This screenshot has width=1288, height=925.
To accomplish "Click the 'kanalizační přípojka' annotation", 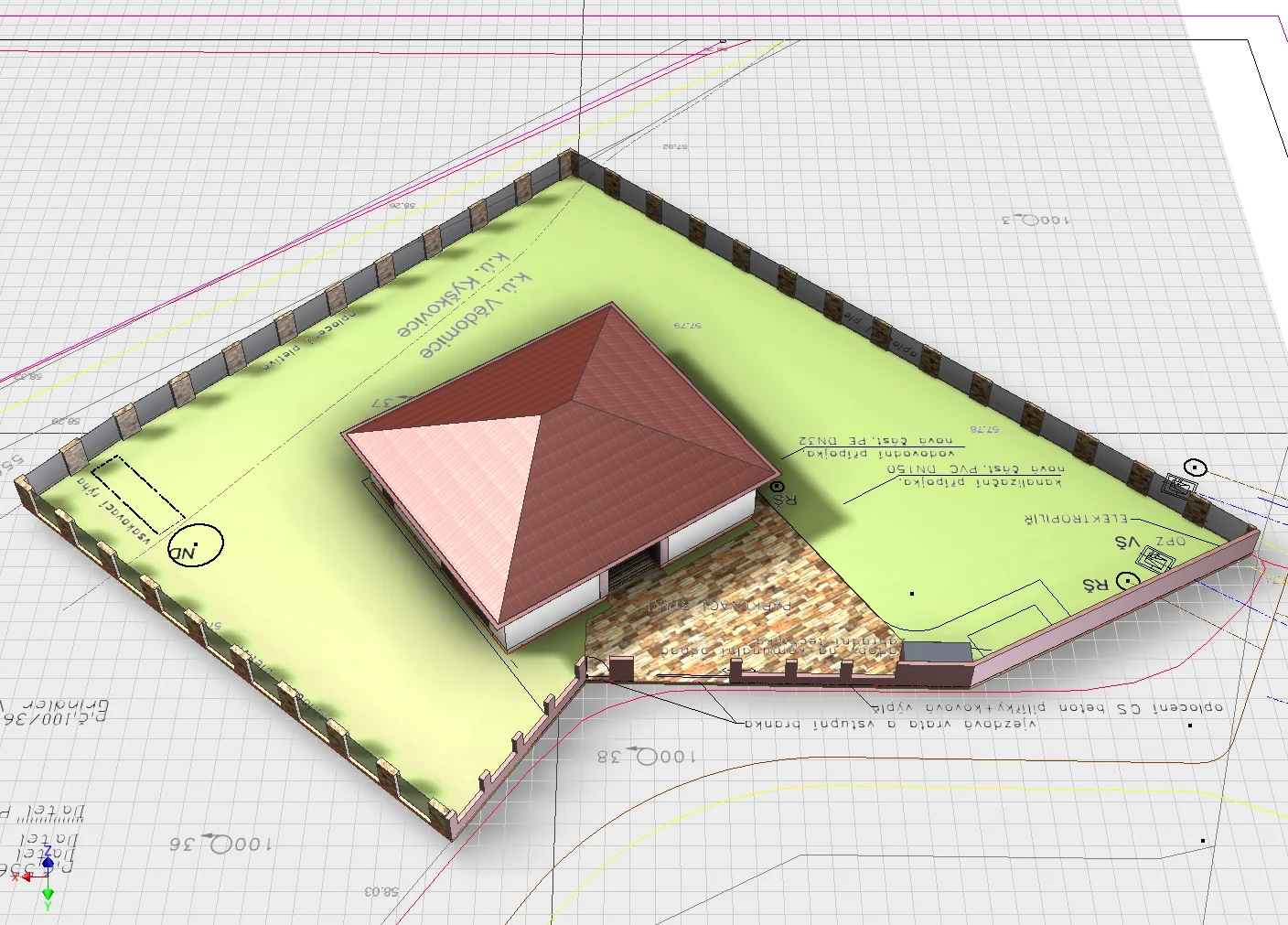I will click(980, 481).
